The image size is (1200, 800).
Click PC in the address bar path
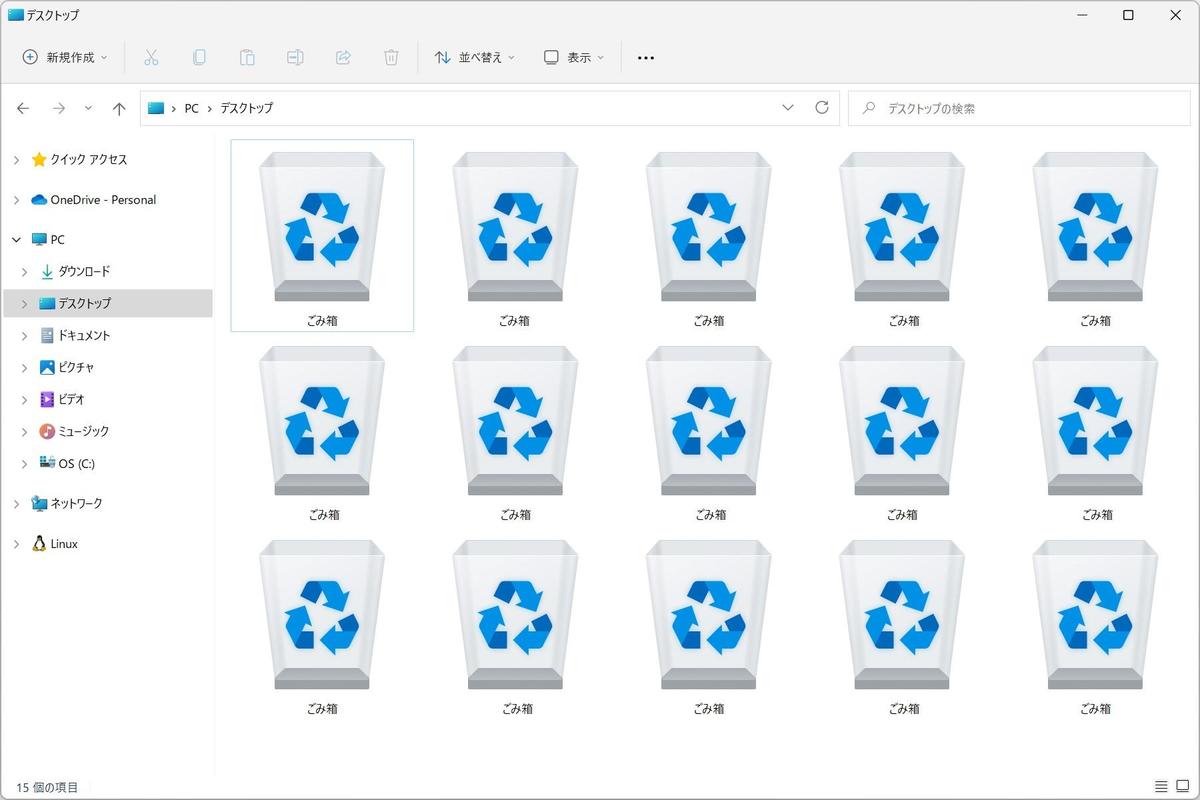(x=191, y=108)
